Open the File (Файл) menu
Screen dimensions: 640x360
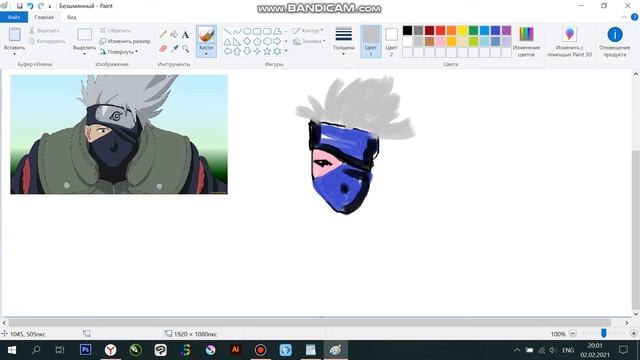pos(14,17)
